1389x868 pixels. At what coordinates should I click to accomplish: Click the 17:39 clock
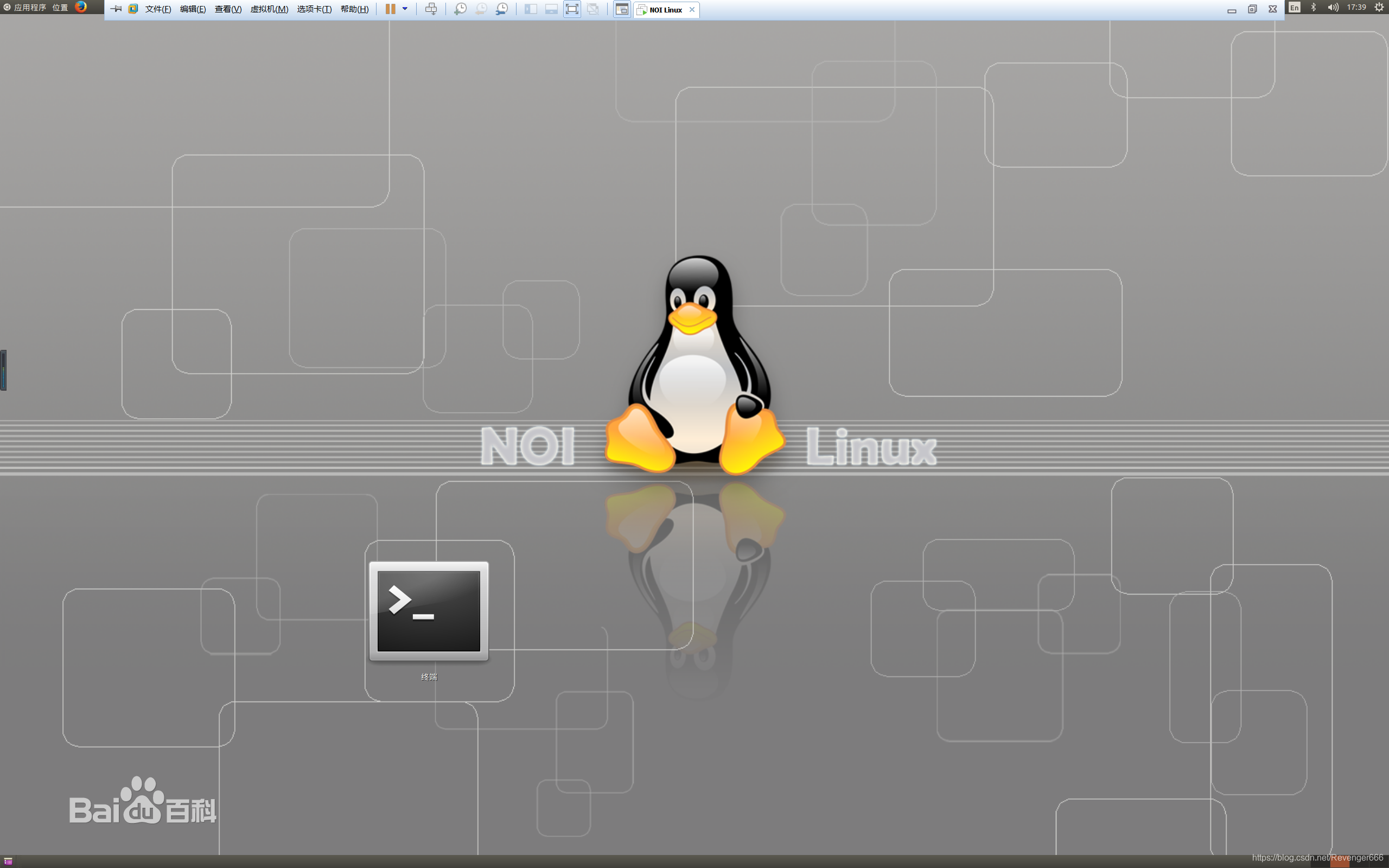tap(1356, 8)
